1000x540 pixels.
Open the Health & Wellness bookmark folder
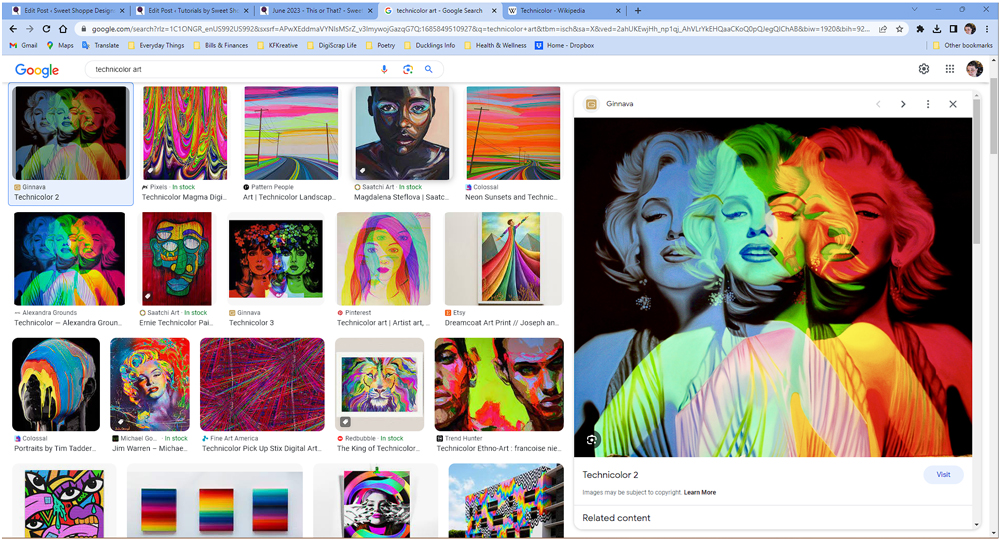click(x=495, y=45)
